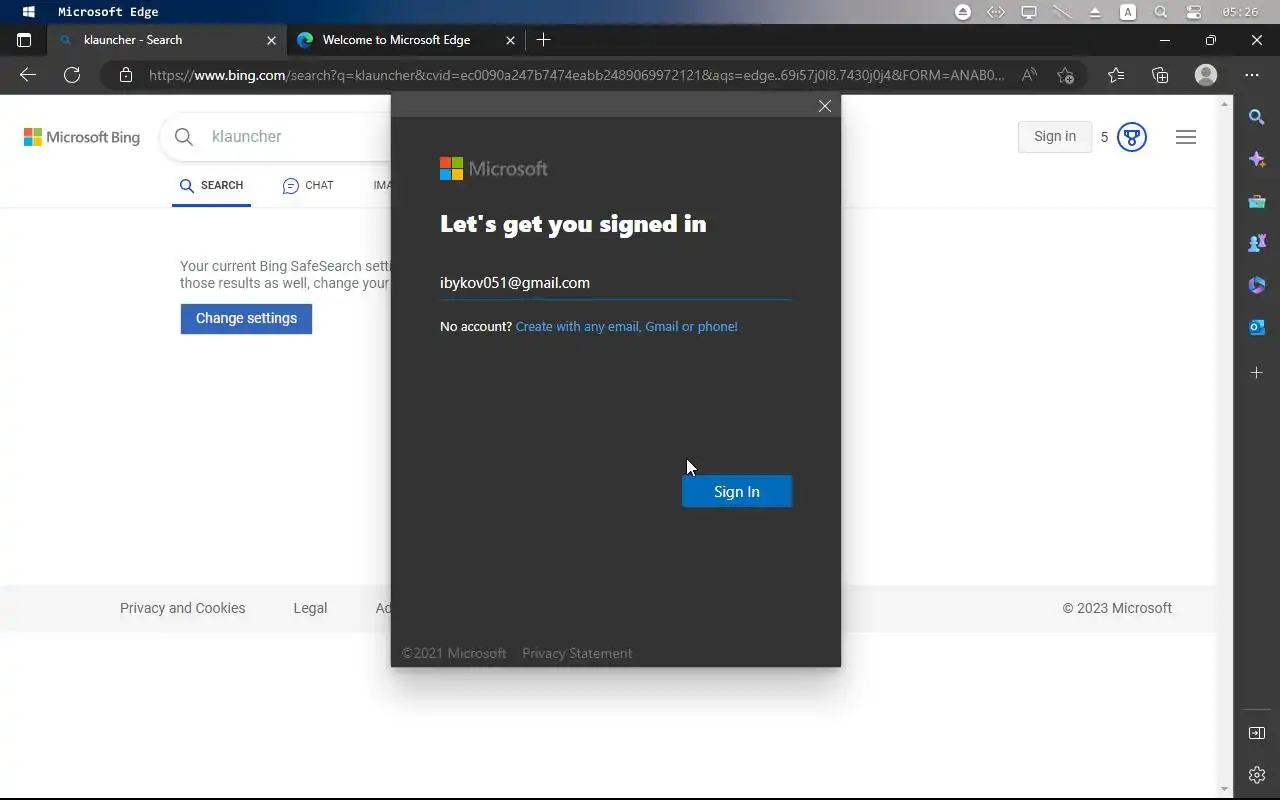
Task: Close the Microsoft sign-in dialog
Action: point(824,106)
